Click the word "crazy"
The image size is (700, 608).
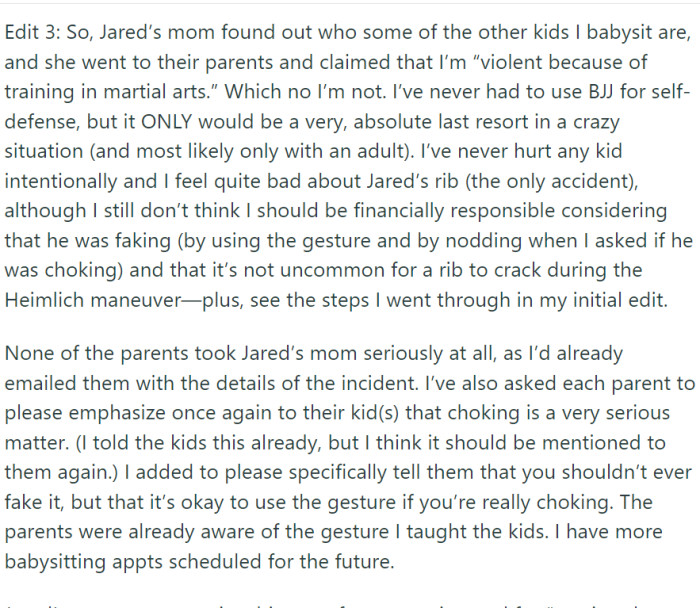pyautogui.click(x=593, y=122)
